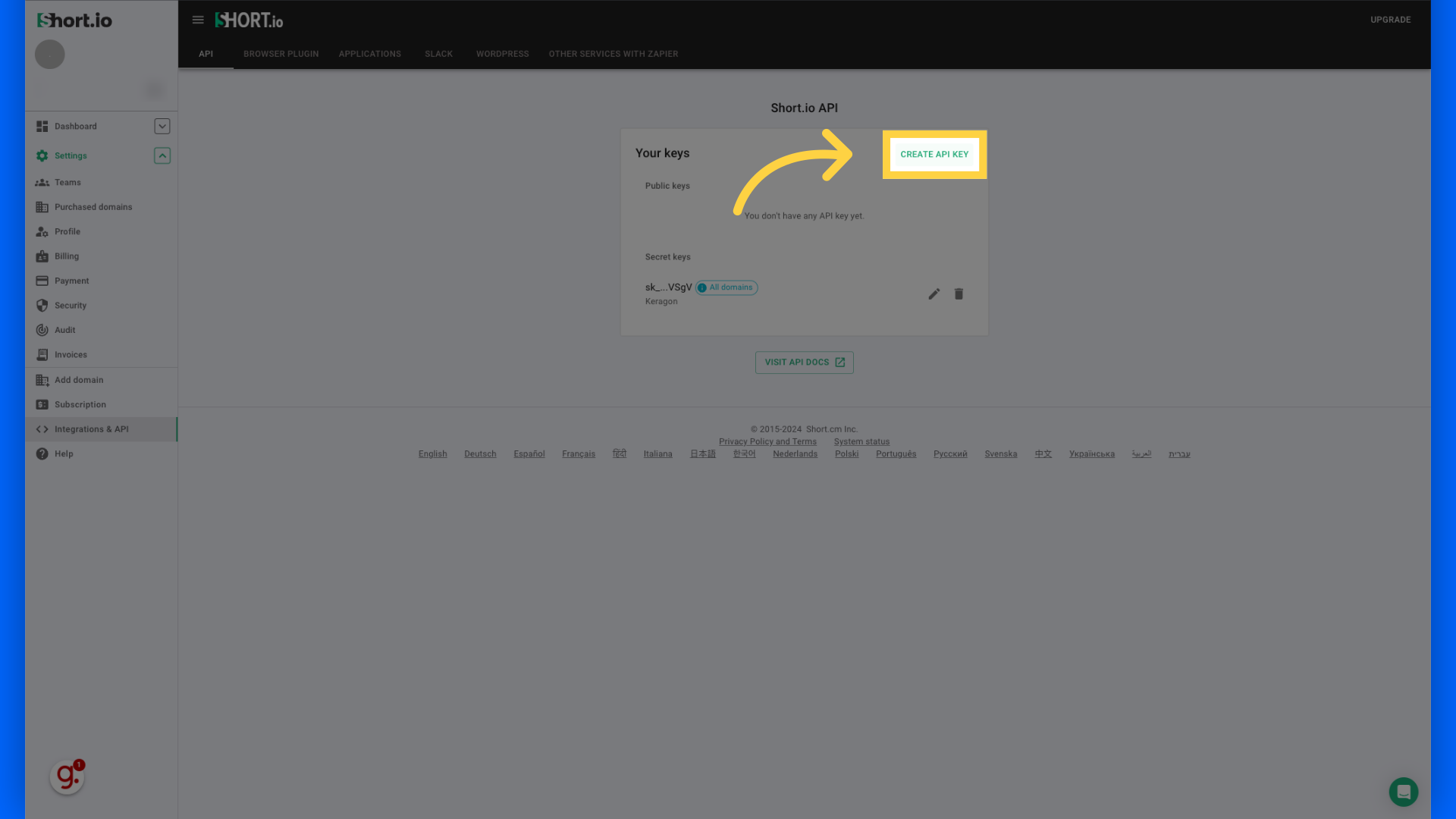Open Security settings text
Screen dimensions: 1456x819
(71, 306)
